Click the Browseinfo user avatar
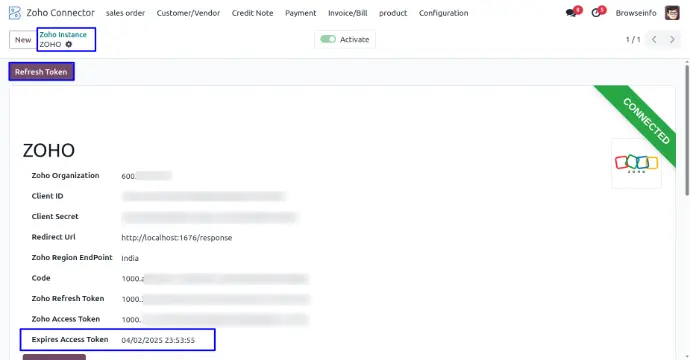Viewport: 690px width, 360px height. point(672,13)
